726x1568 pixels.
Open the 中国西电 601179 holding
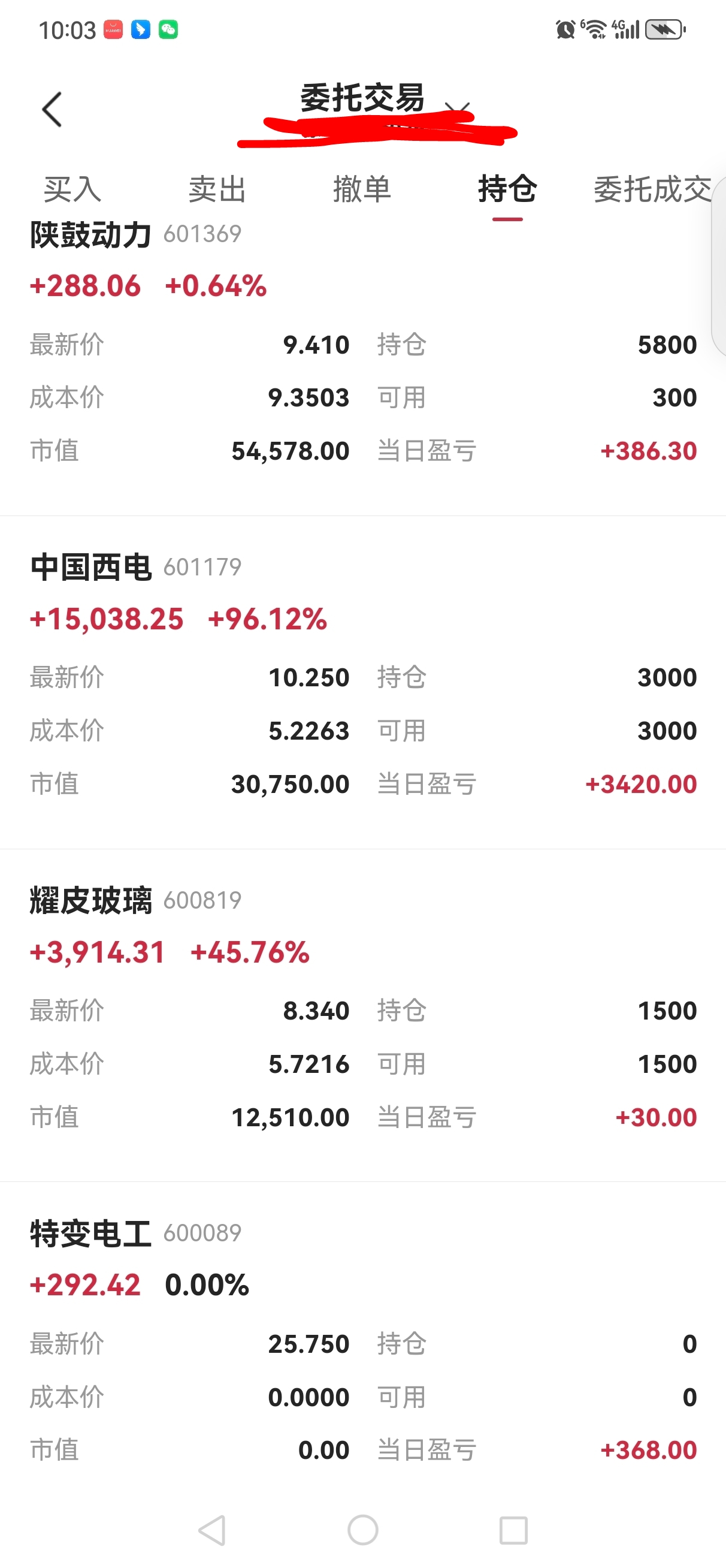click(x=362, y=682)
